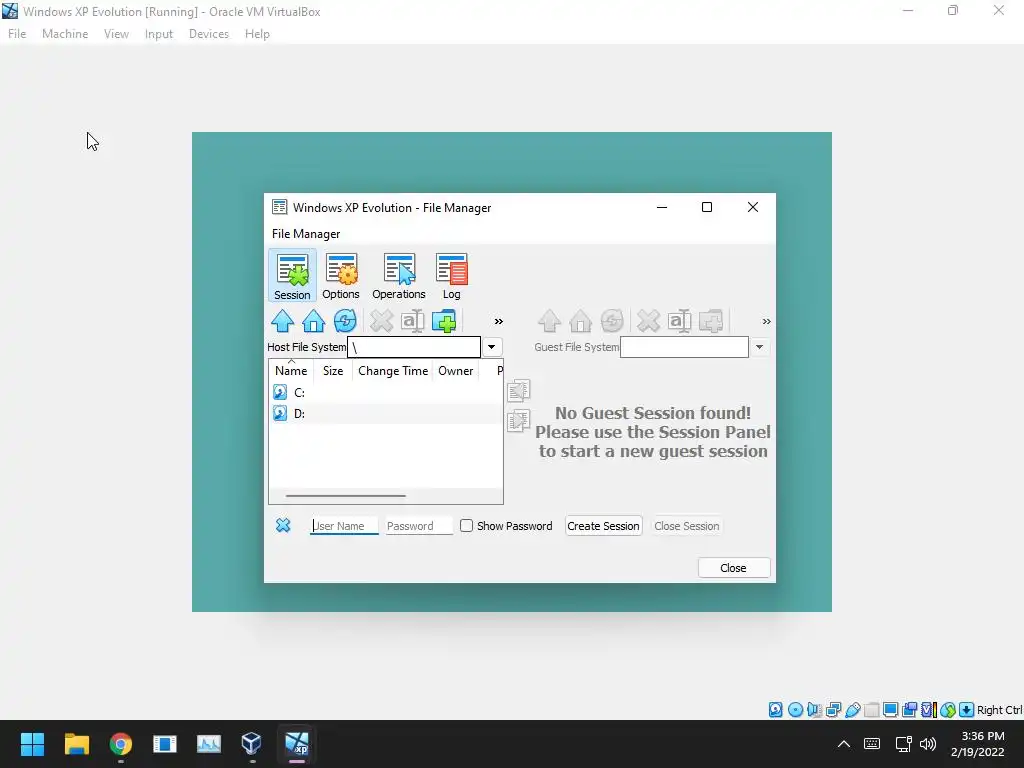Click the guest new directory icon
Viewport: 1024px width, 768px height.
click(x=711, y=321)
